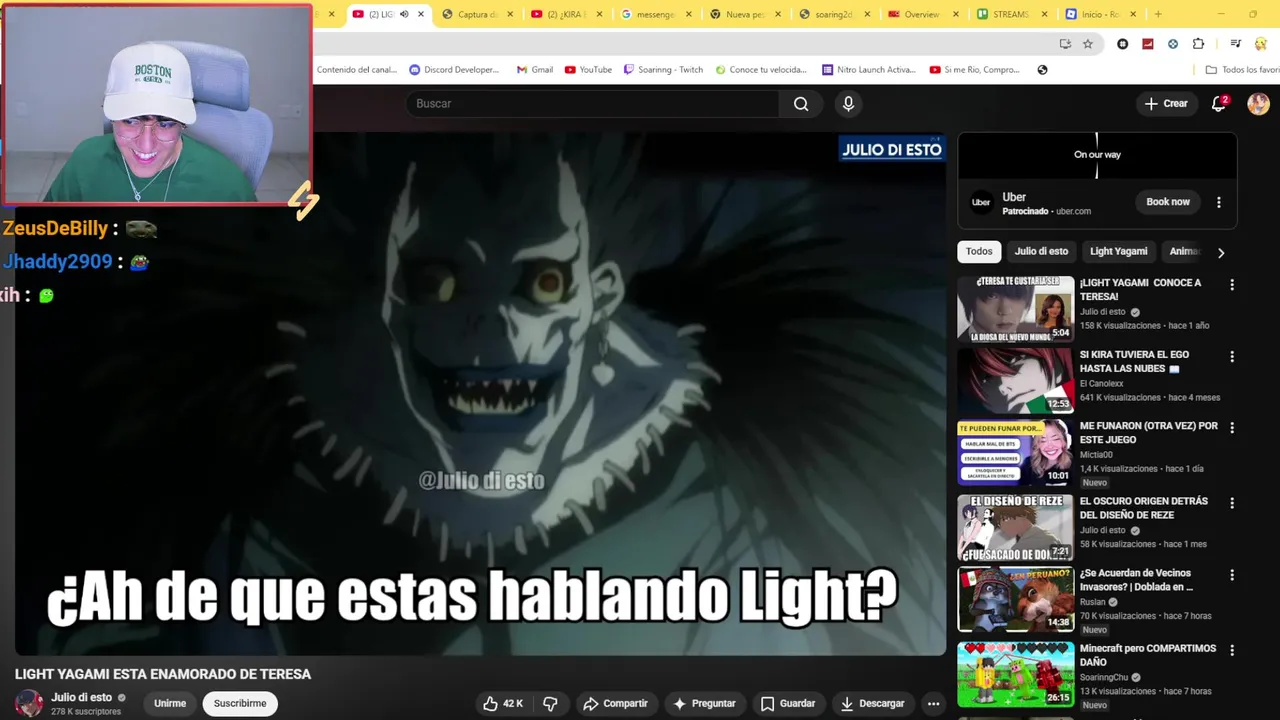Switch to the soaring2d tab
This screenshot has height=720, width=1280.
click(x=834, y=14)
